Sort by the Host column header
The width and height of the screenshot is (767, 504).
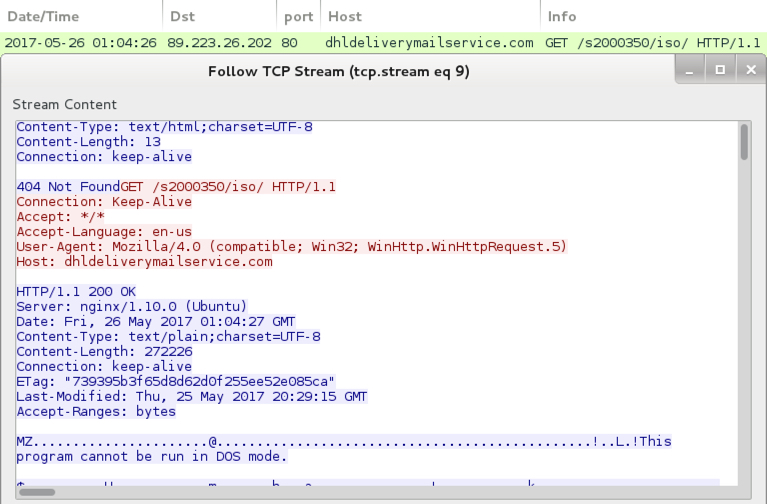coord(430,16)
